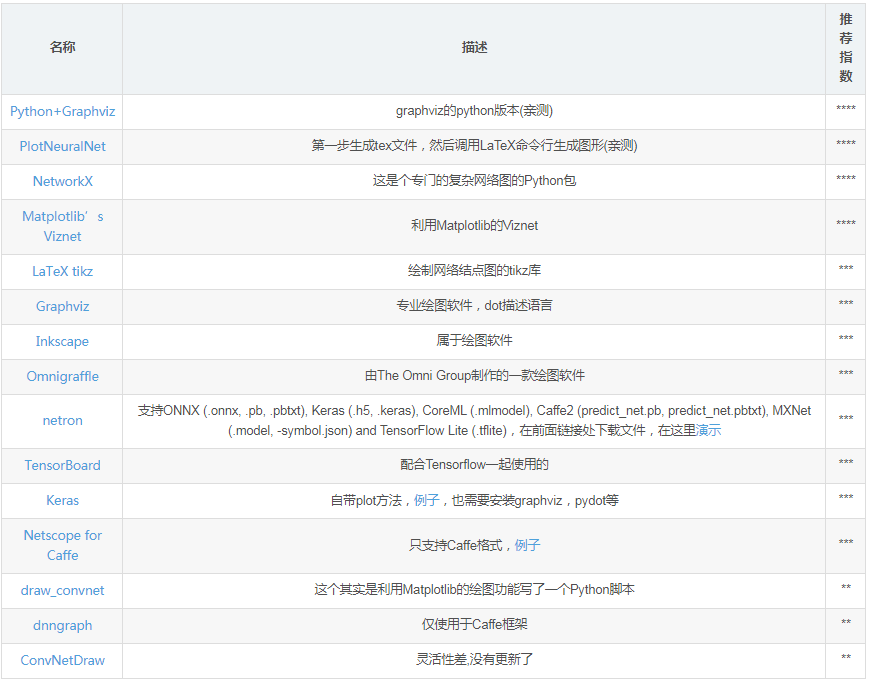Click the star rating for TensorBoard
Viewport: 870px width, 684px height.
pyautogui.click(x=846, y=462)
